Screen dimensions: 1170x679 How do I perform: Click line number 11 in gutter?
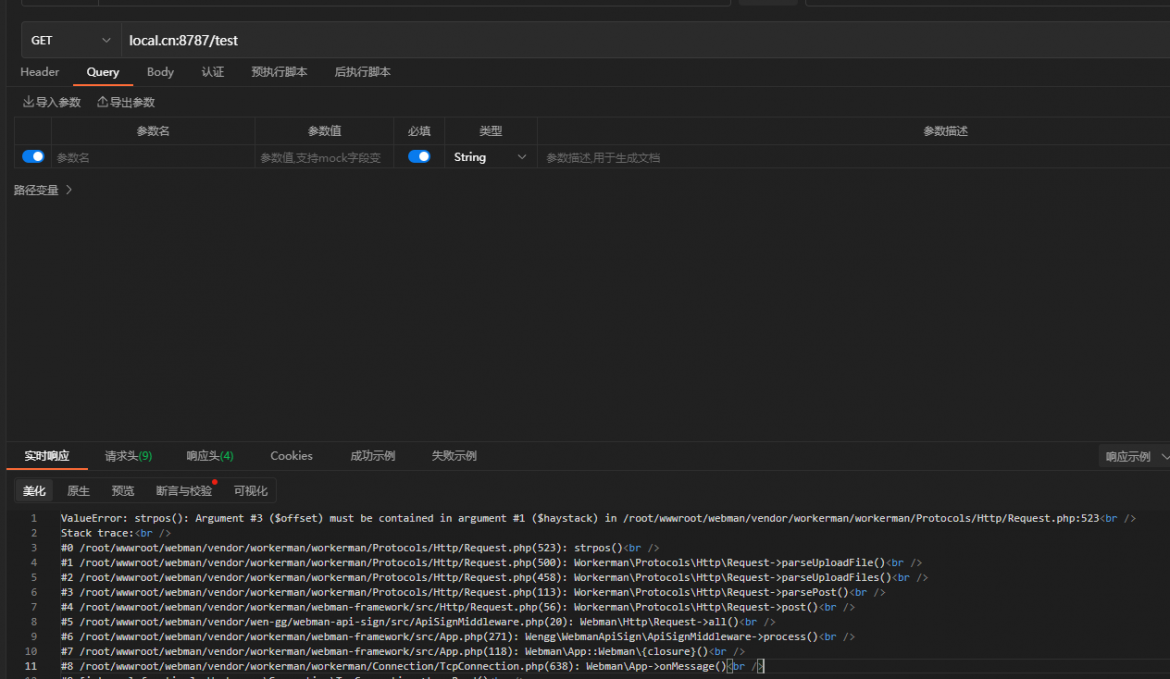click(31, 666)
